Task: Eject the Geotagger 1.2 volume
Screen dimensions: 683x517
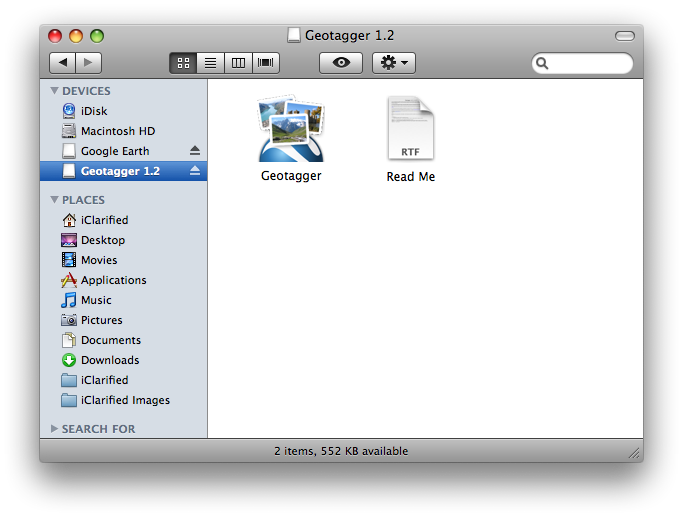Action: point(195,171)
